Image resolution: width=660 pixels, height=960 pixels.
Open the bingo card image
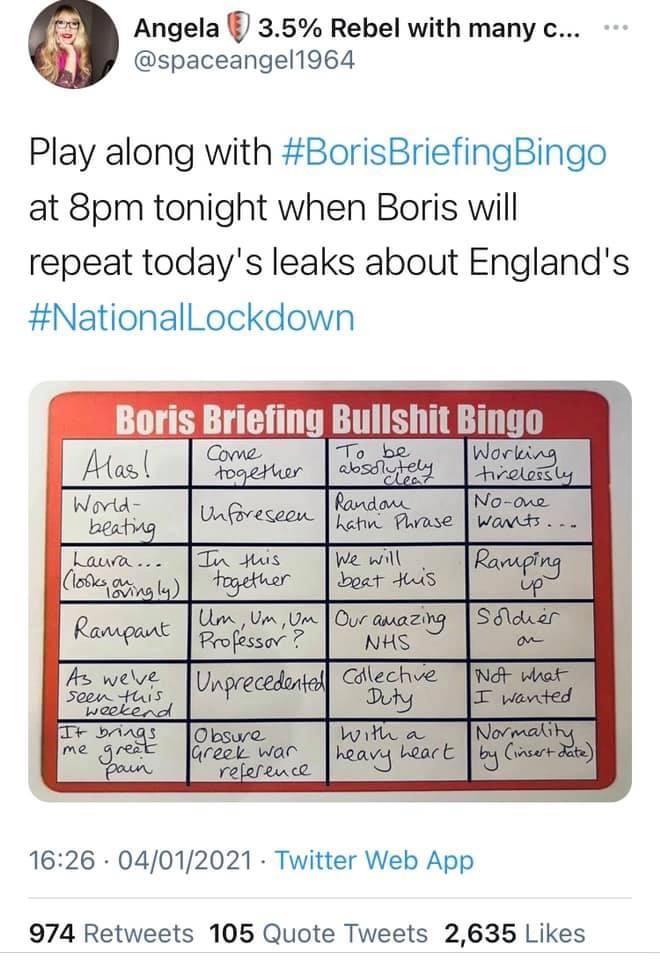click(330, 591)
